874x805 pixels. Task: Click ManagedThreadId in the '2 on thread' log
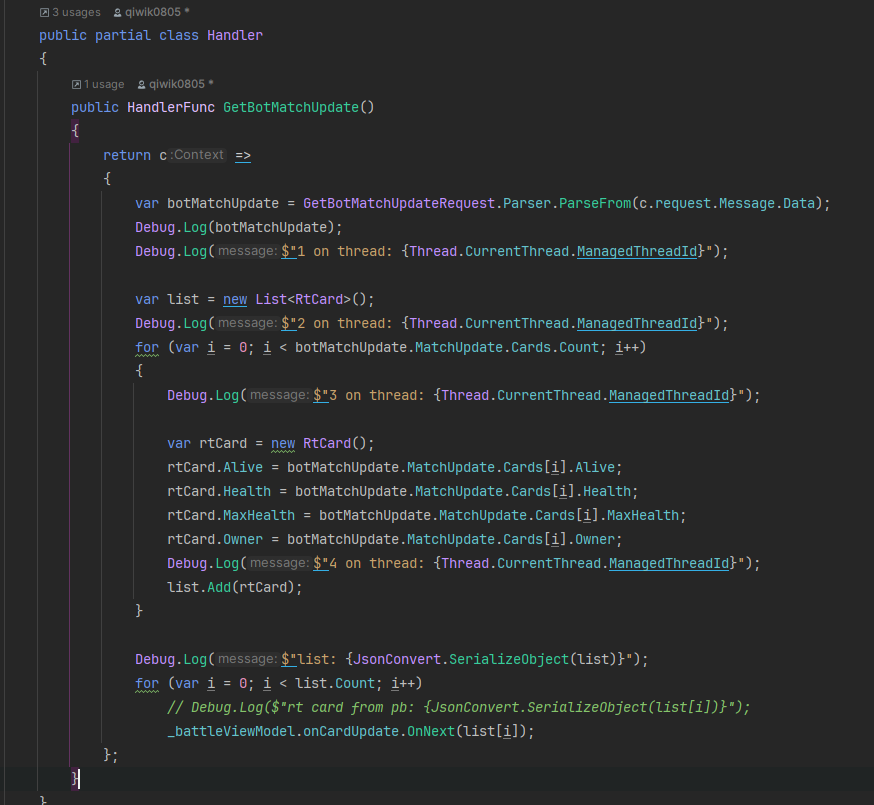click(x=637, y=323)
